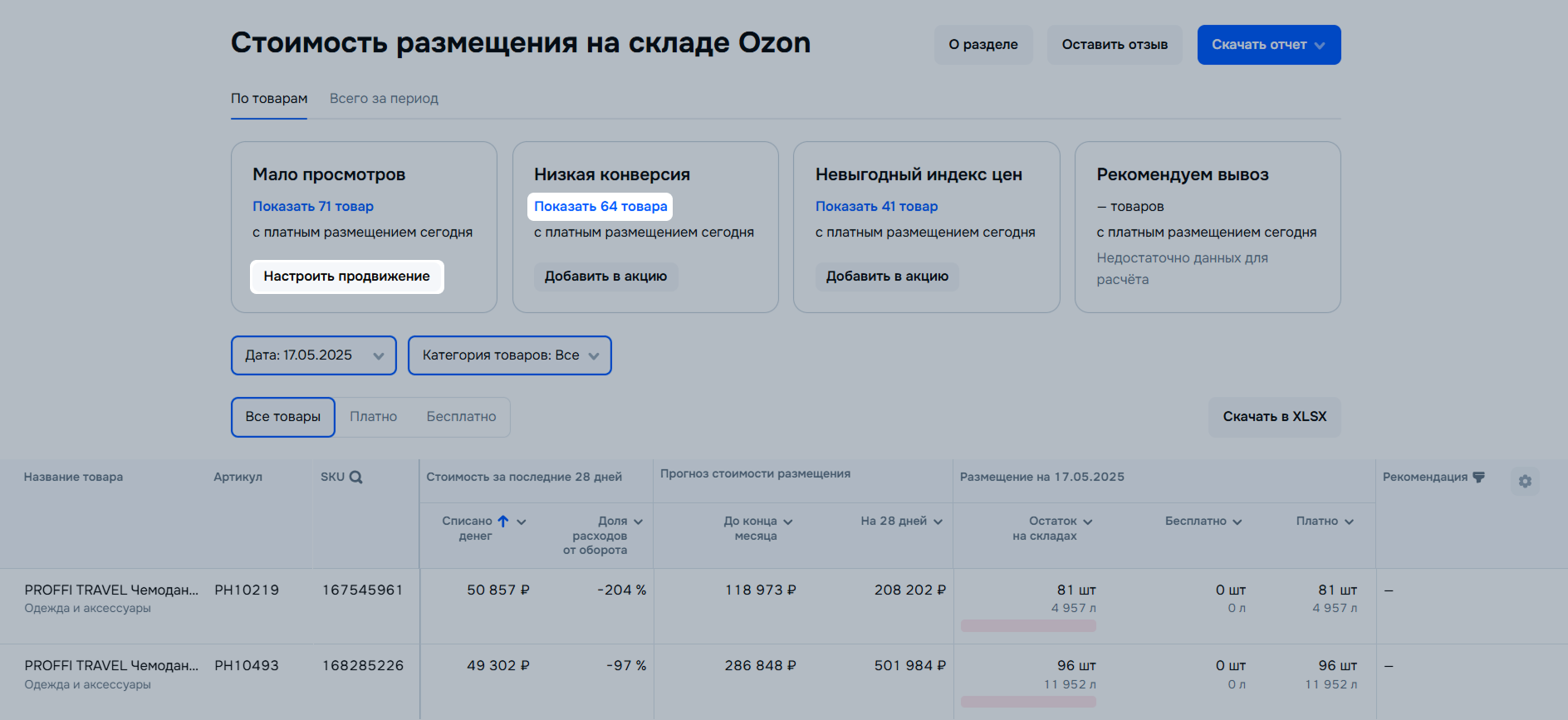Select the Бесплатно filter tab
This screenshot has height=720, width=1568.
[461, 417]
